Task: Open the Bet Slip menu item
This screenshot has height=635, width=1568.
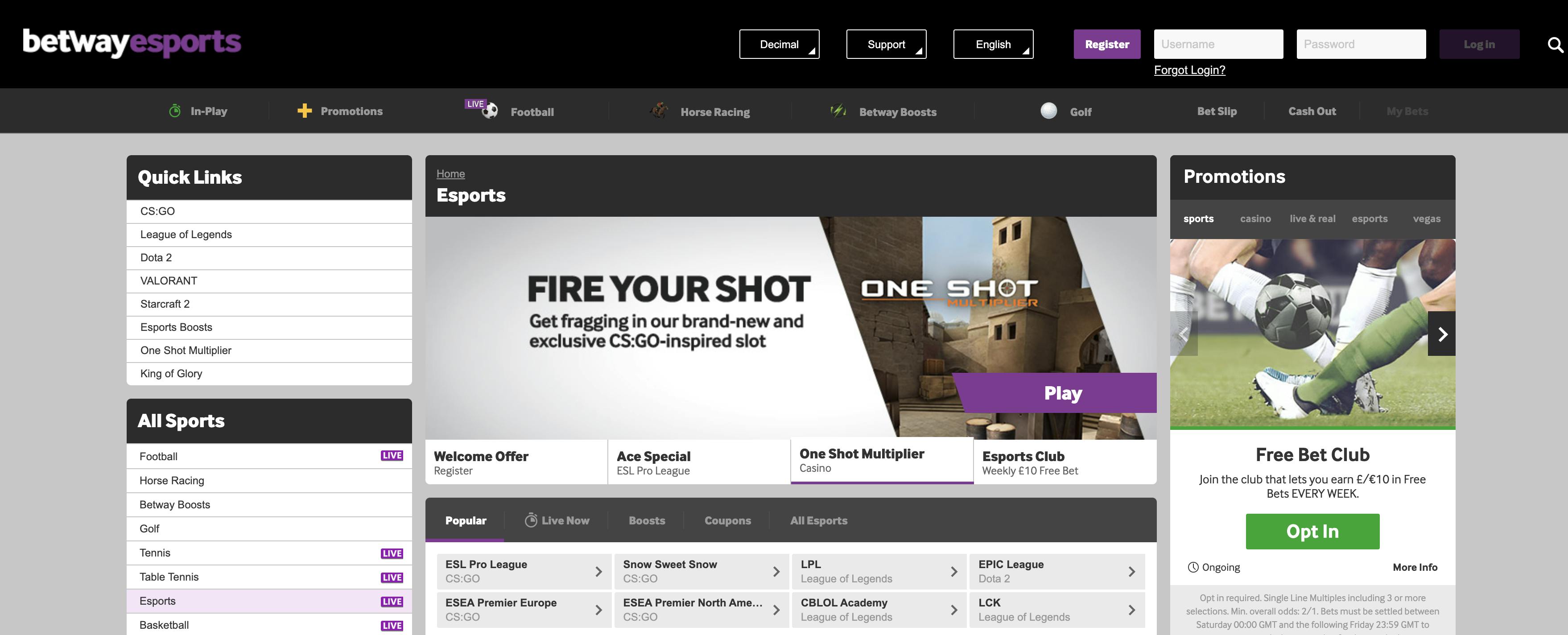Action: click(1217, 111)
